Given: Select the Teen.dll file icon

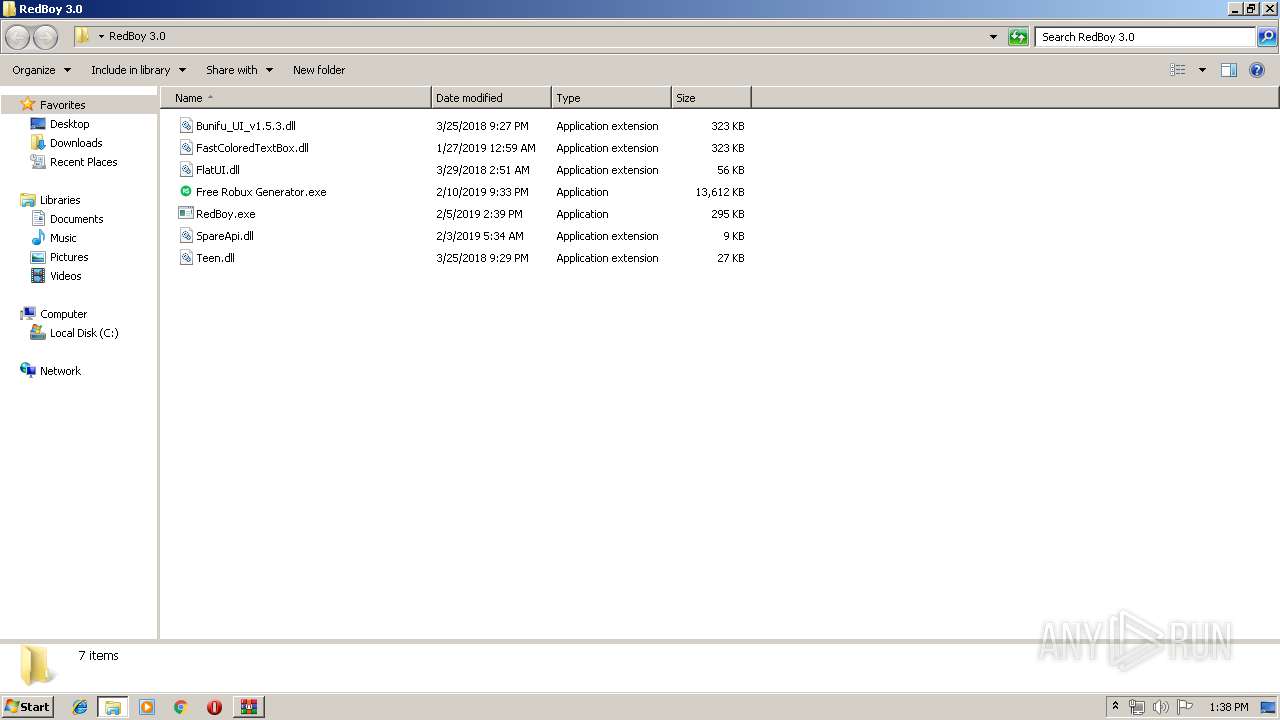Looking at the screenshot, I should [x=186, y=258].
